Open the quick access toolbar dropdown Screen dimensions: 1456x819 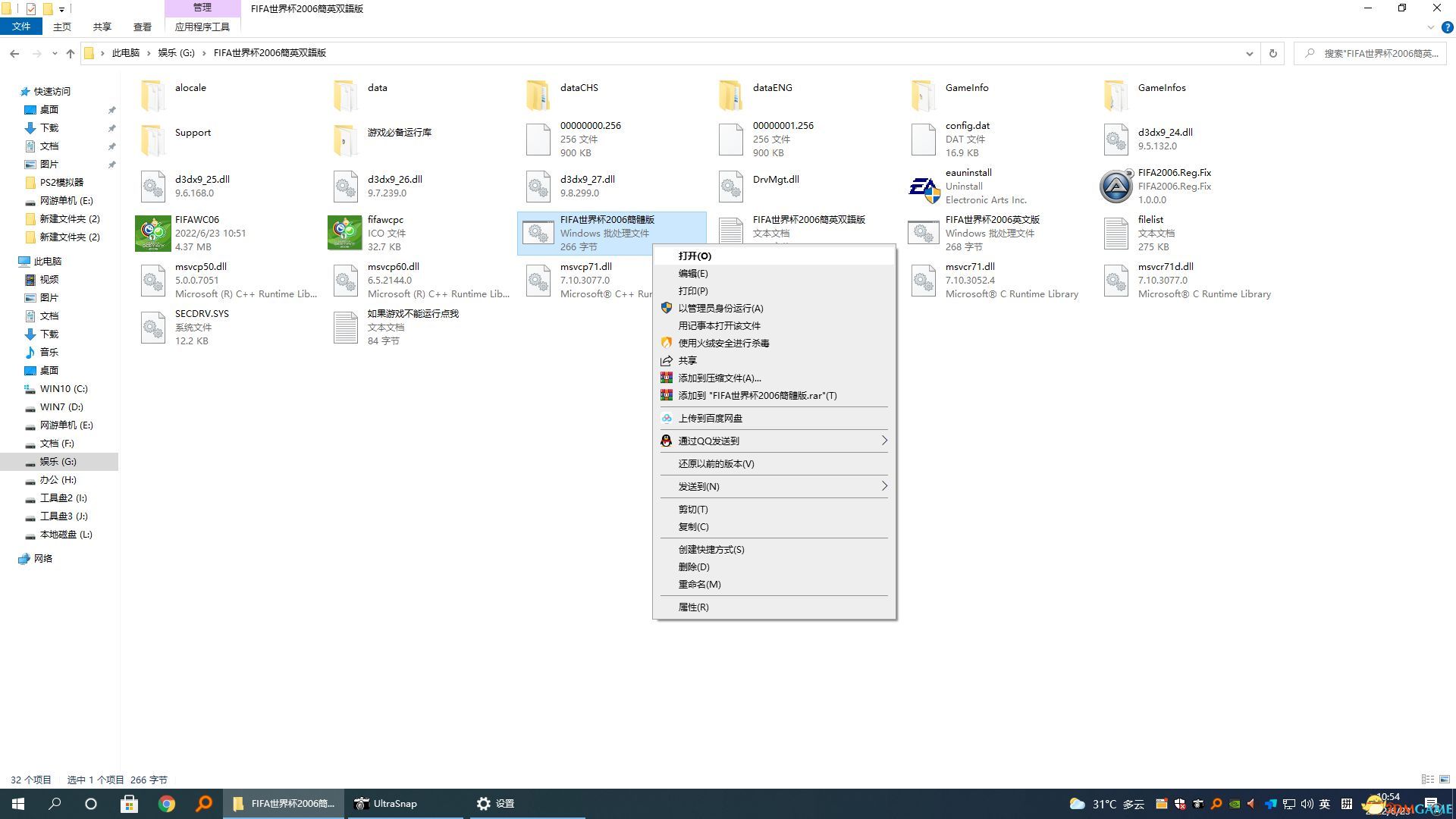(x=62, y=9)
